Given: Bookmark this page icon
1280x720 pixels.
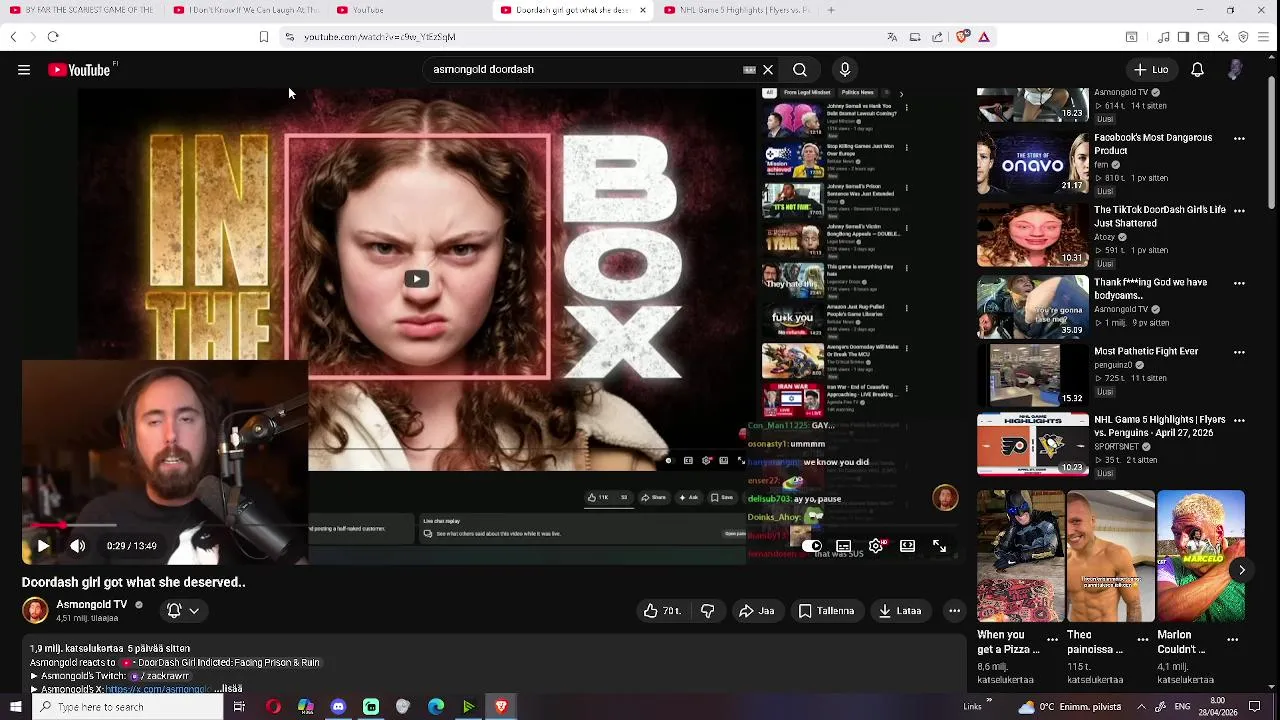Looking at the screenshot, I should (263, 37).
